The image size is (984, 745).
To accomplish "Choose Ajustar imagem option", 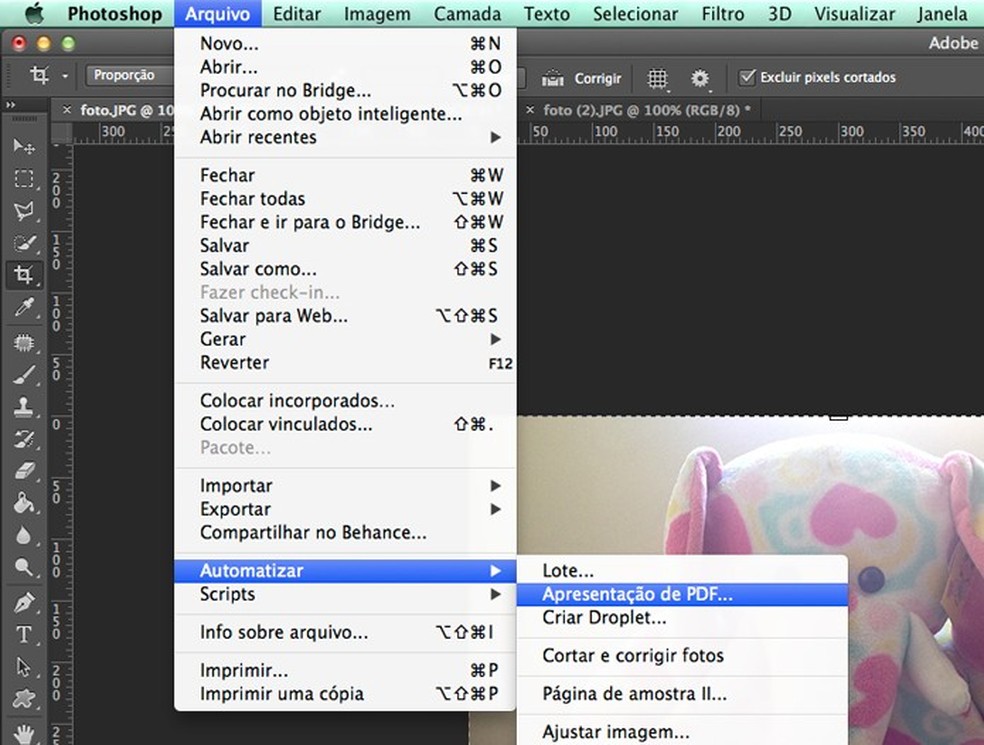I will click(x=682, y=732).
